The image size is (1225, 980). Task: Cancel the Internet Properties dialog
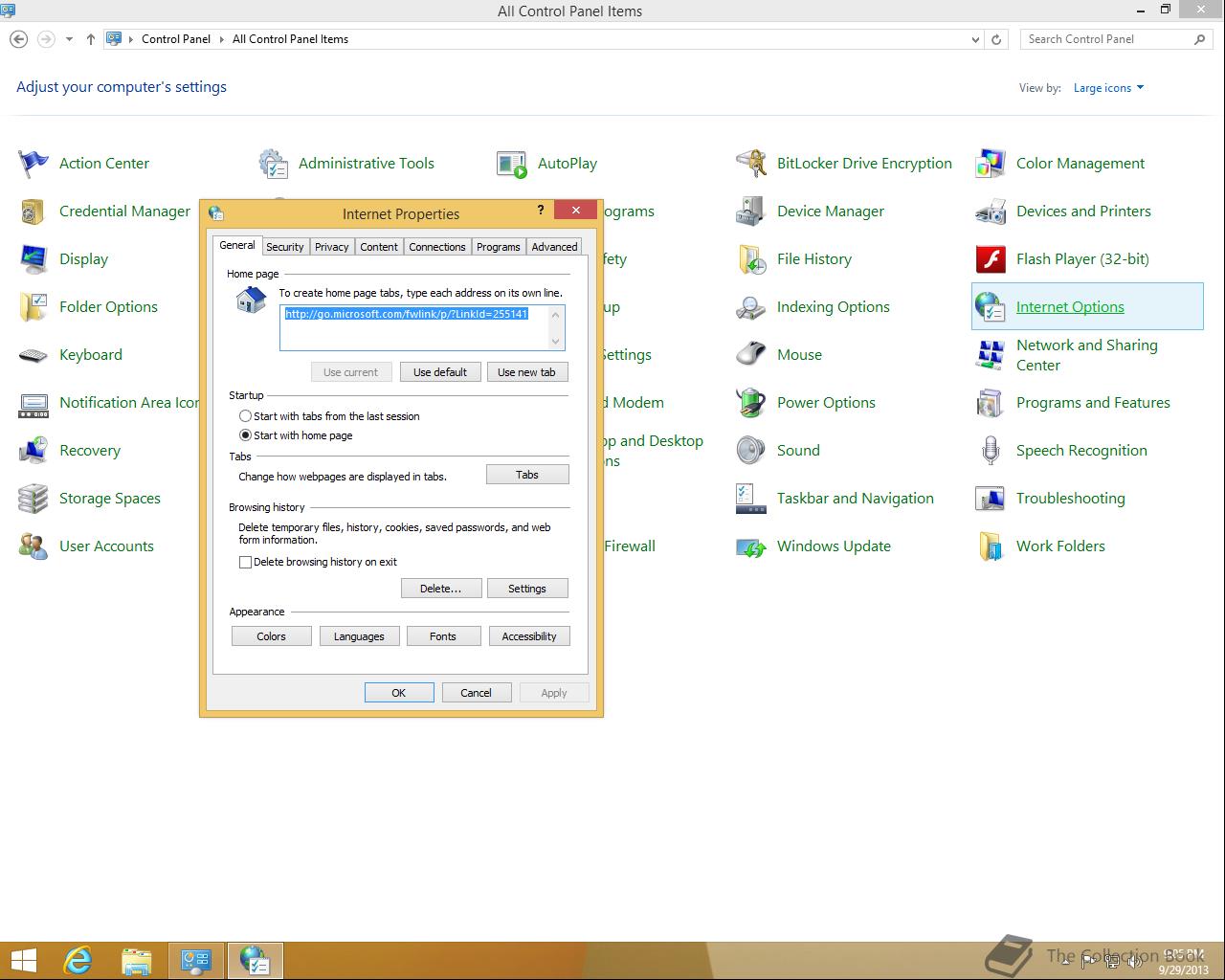(x=476, y=693)
